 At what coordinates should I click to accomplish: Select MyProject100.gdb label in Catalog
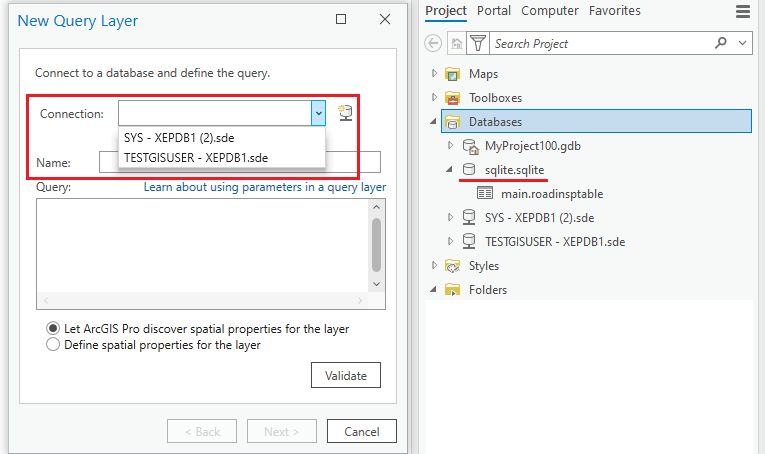[x=532, y=146]
